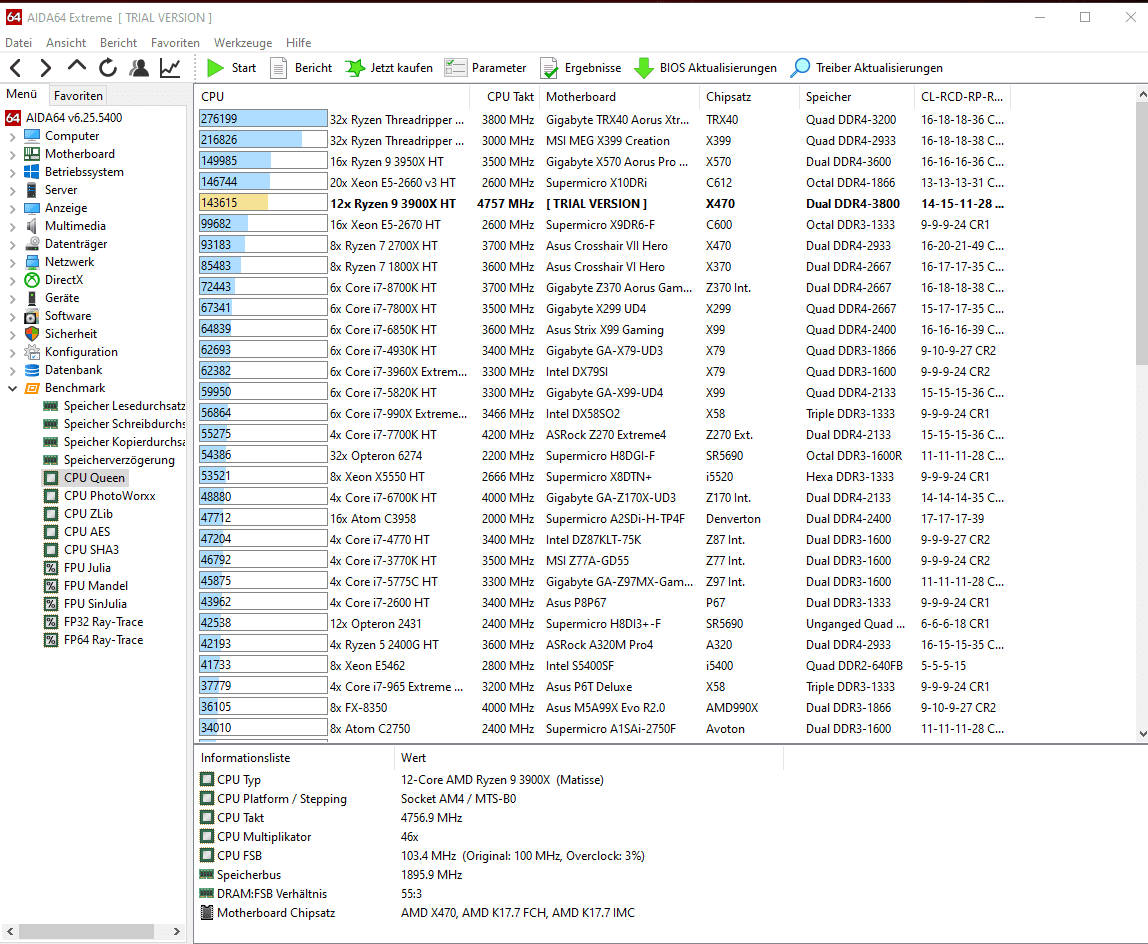Click the results list scroll-down arrow
Image resolution: width=1148 pixels, height=944 pixels.
click(x=1142, y=733)
